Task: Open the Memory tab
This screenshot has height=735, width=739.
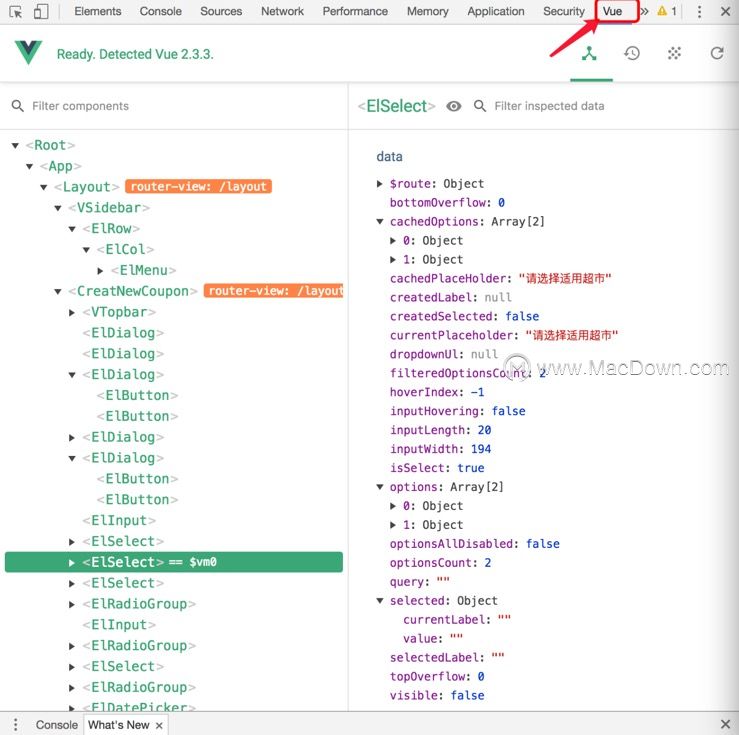Action: 427,11
